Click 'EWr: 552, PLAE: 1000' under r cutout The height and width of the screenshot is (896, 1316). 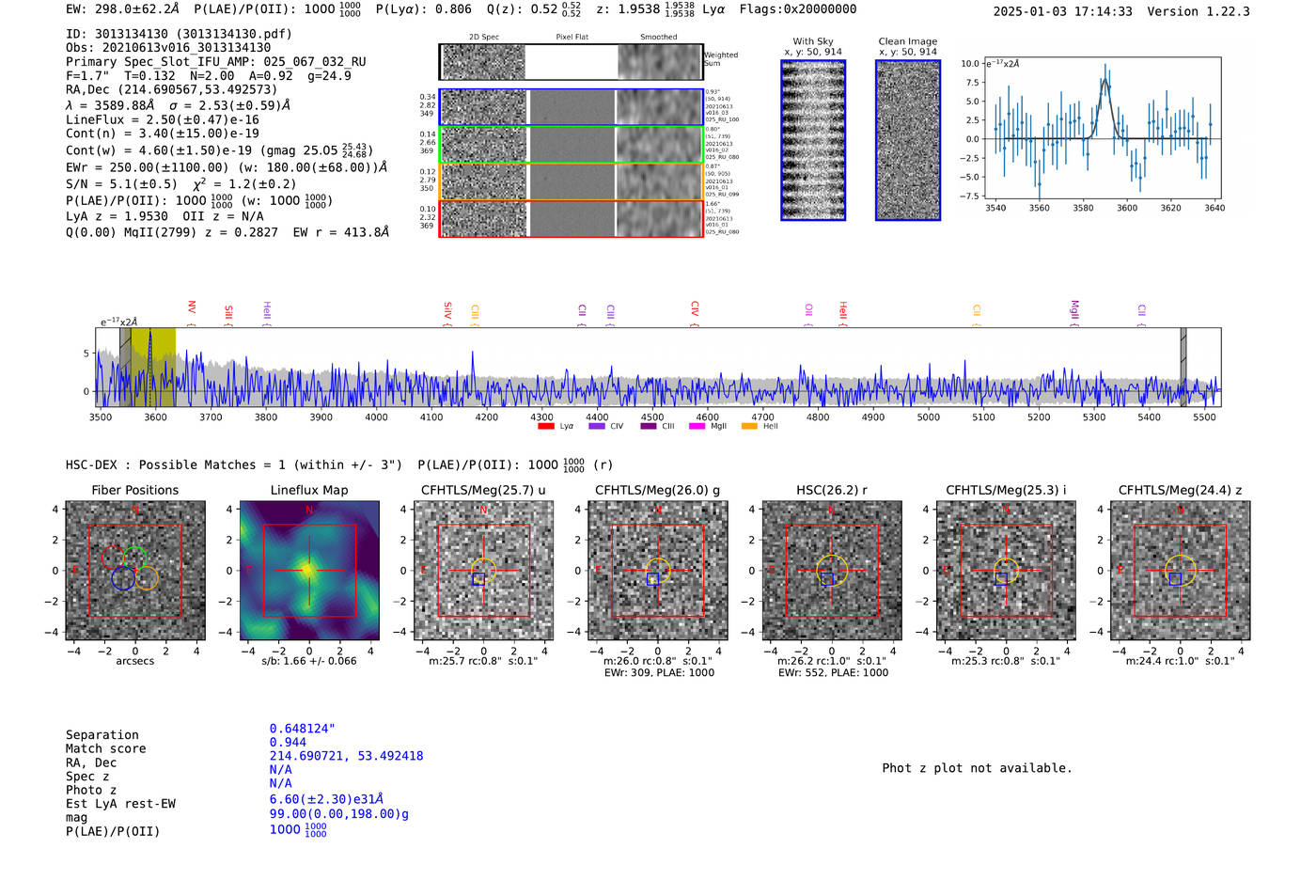[x=833, y=673]
